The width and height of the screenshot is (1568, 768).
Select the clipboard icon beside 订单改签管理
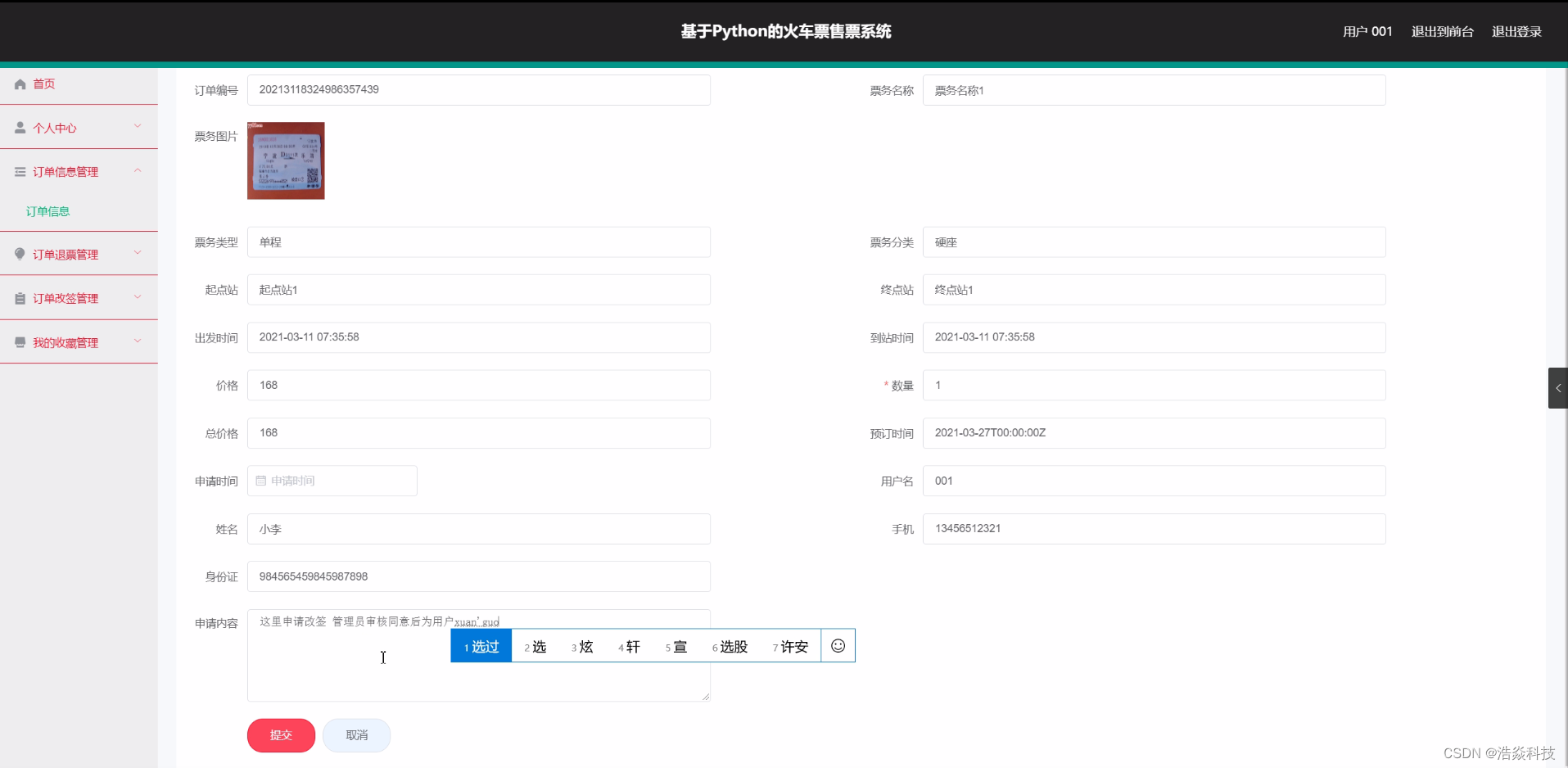(18, 297)
